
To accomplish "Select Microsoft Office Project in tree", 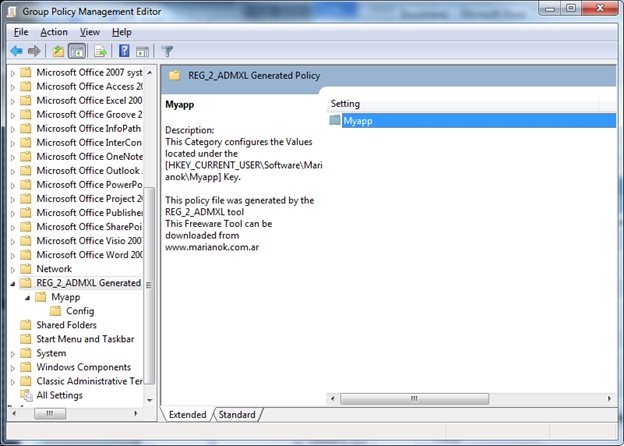I will click(x=89, y=199).
